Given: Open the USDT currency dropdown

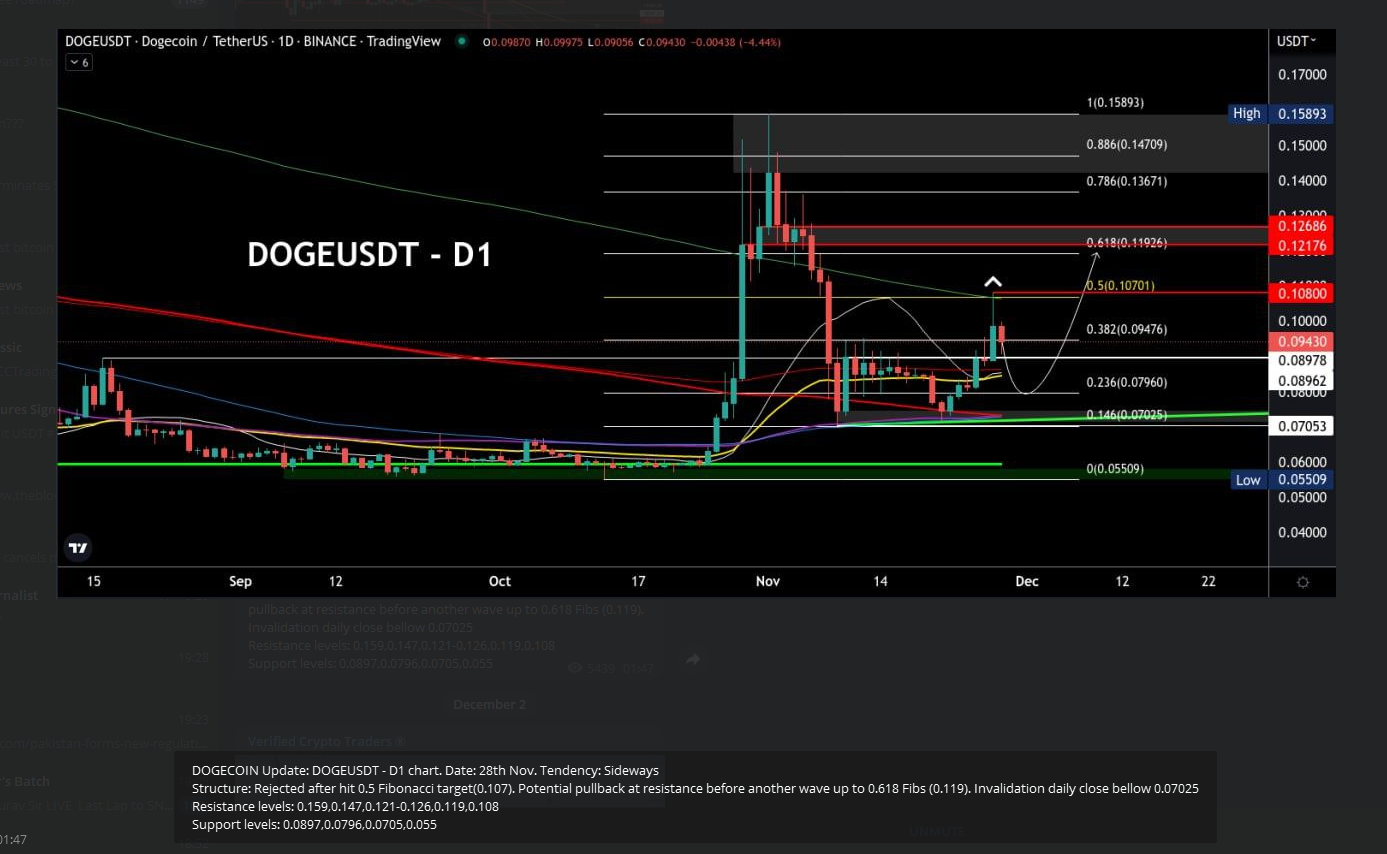Looking at the screenshot, I should coord(1296,41).
